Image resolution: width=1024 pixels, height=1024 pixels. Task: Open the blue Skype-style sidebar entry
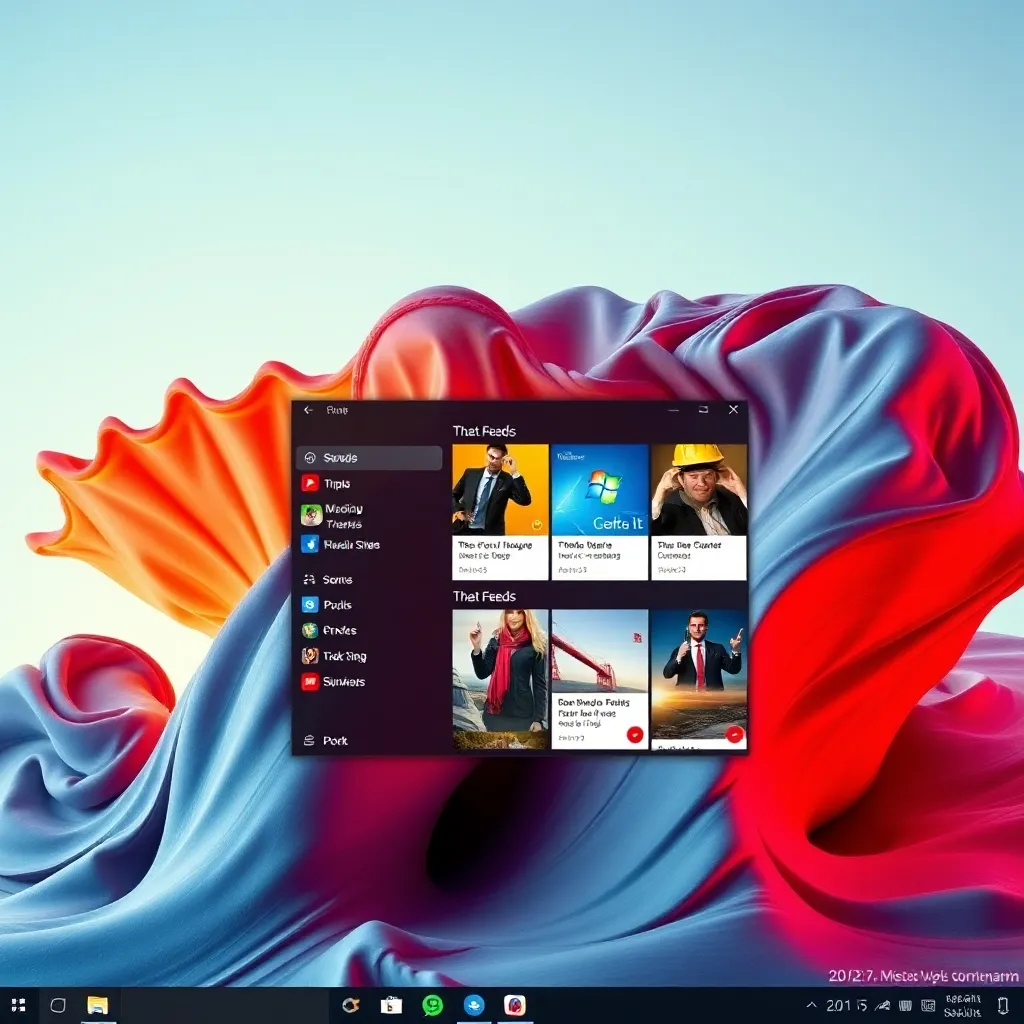point(327,605)
